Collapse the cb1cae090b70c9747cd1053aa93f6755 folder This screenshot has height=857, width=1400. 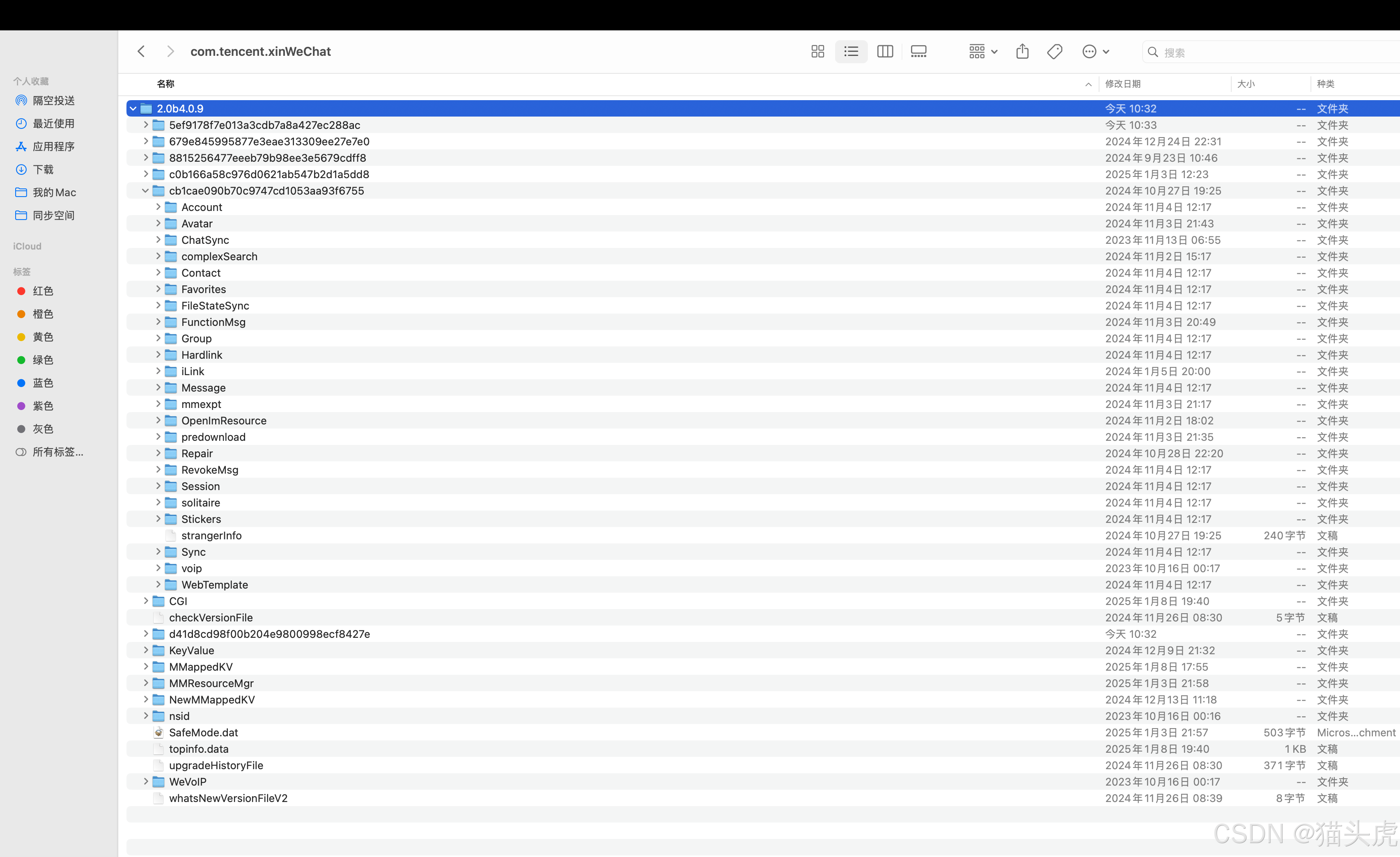(x=145, y=191)
